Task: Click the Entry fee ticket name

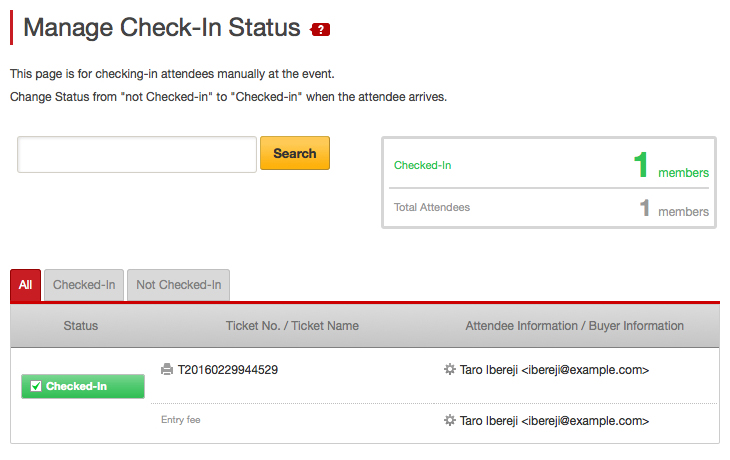Action: coord(181,420)
